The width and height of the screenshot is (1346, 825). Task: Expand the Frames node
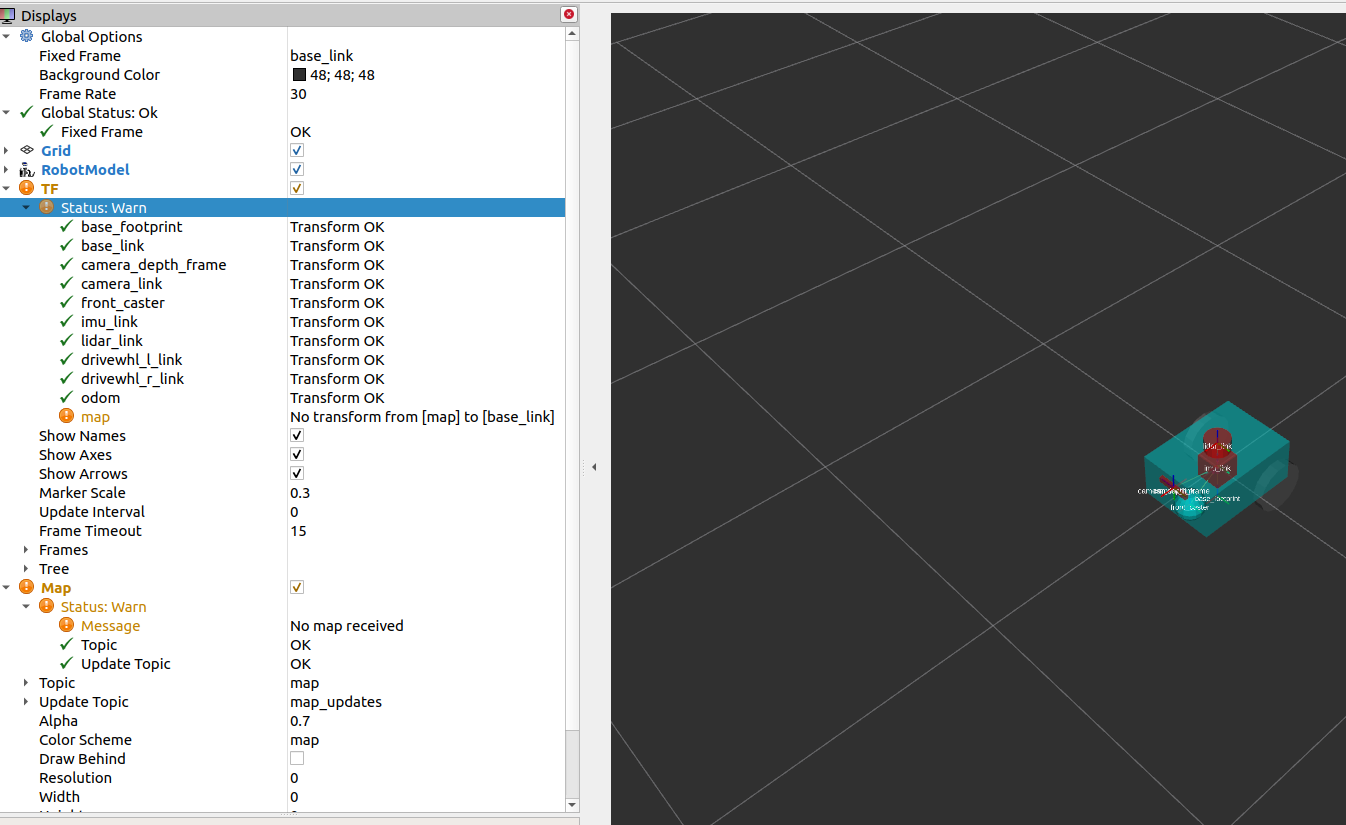(x=26, y=550)
